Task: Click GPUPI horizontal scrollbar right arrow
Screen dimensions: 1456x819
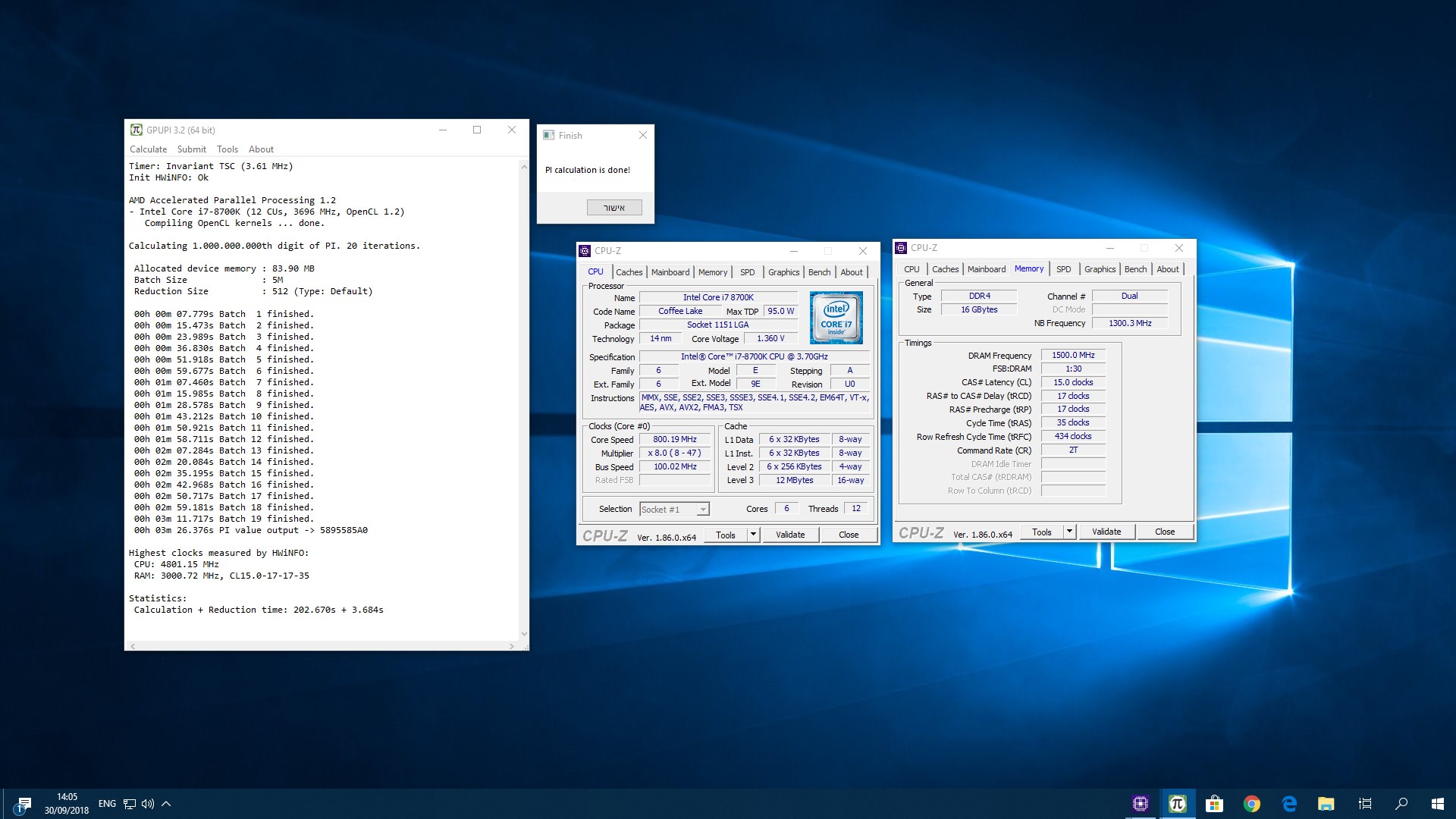Action: point(512,646)
